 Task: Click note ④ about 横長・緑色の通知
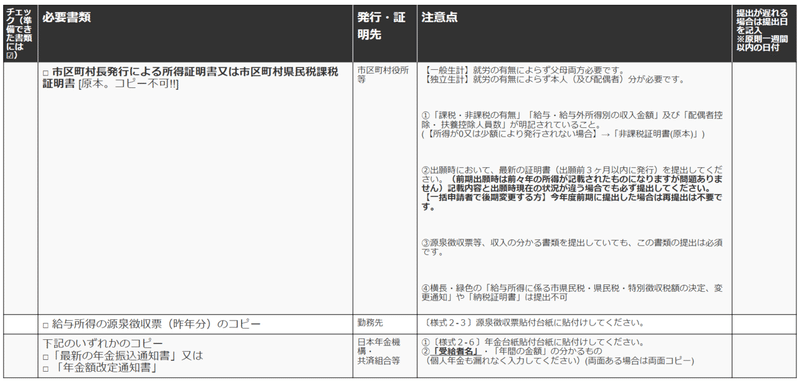(x=572, y=293)
